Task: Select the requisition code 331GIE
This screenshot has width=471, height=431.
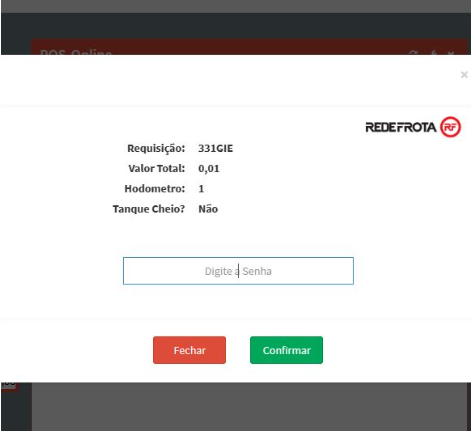Action: coord(215,148)
